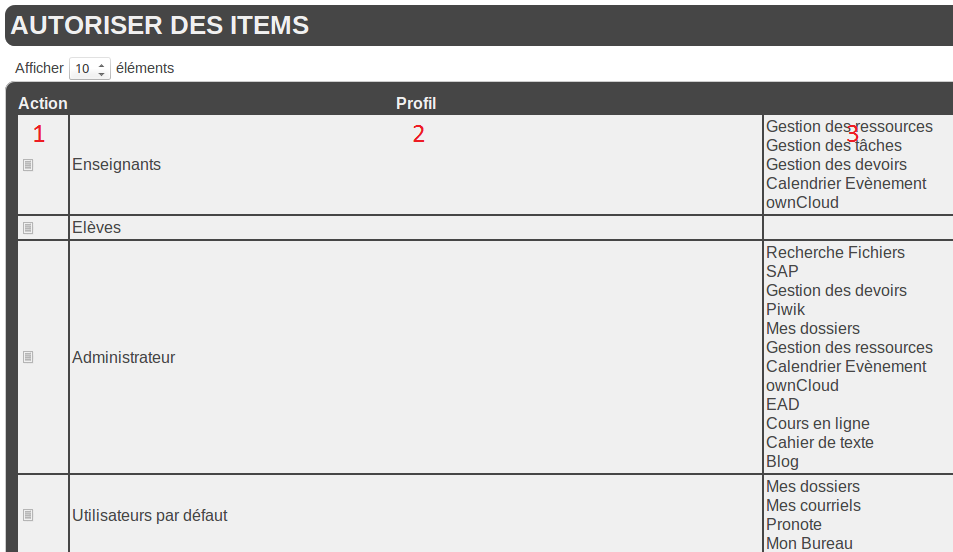Click the EAD item

point(783,405)
